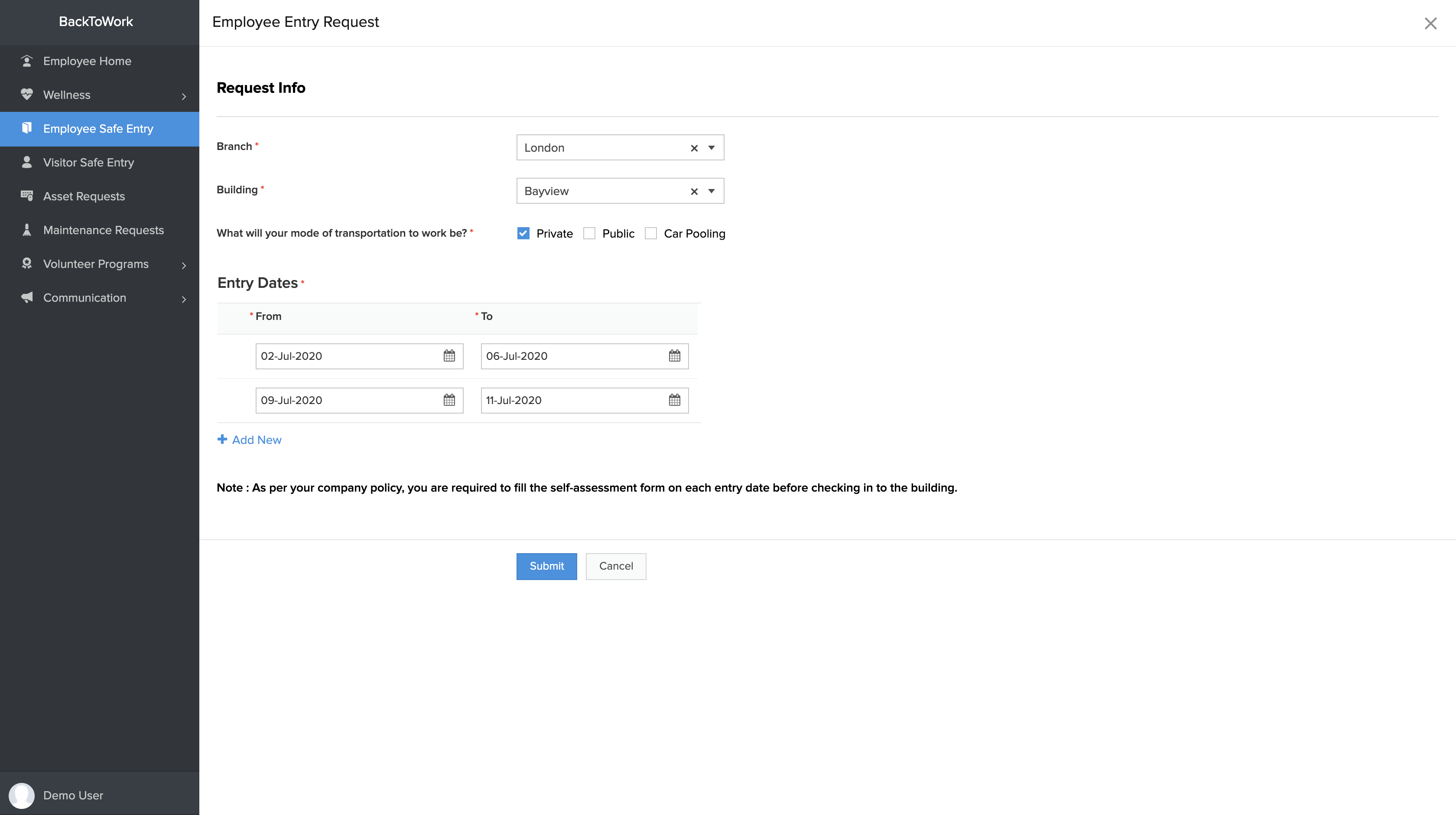
Task: Uncheck the Private transportation checkbox
Action: pyautogui.click(x=523, y=234)
